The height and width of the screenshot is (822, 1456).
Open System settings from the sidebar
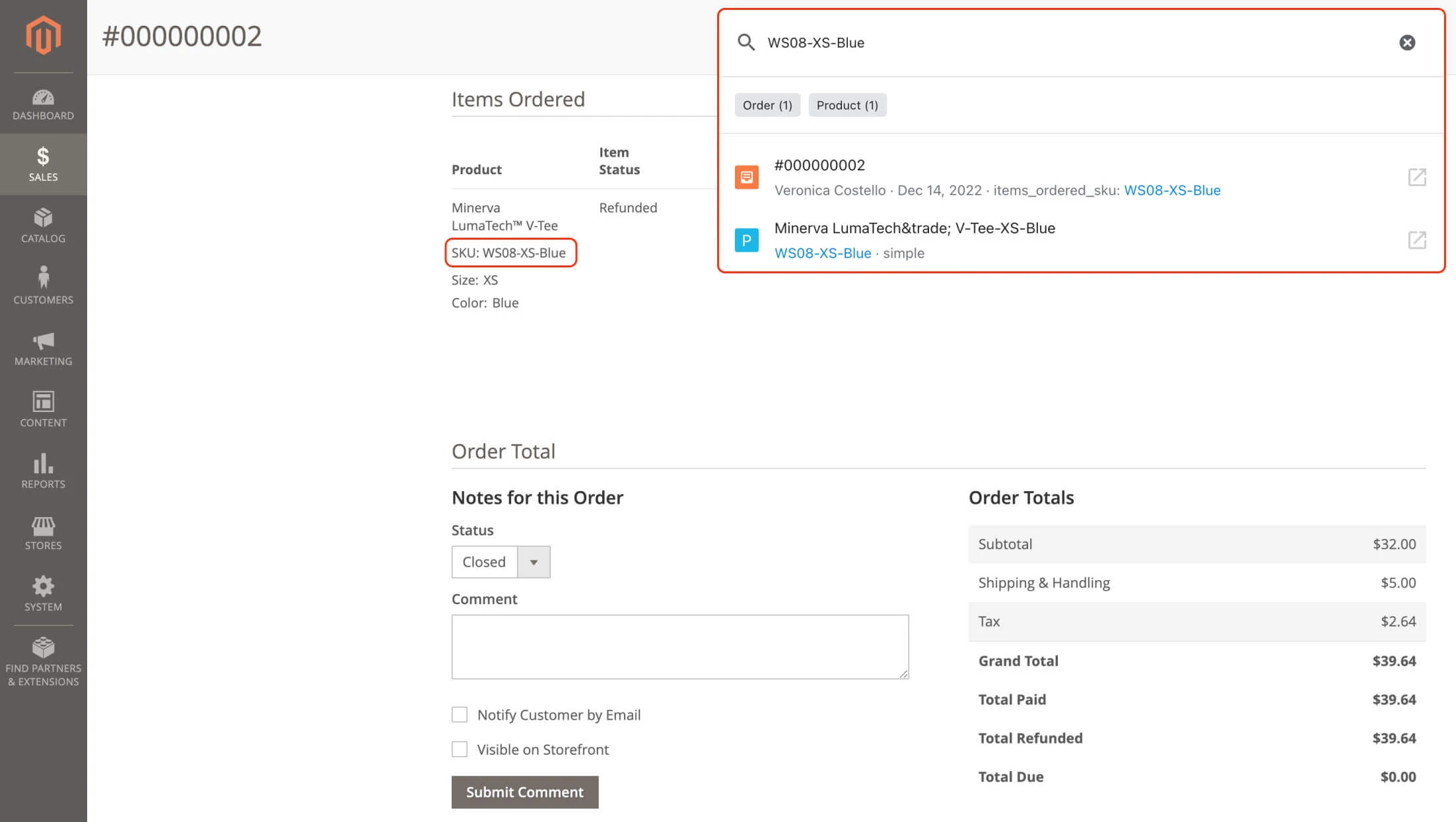point(43,593)
